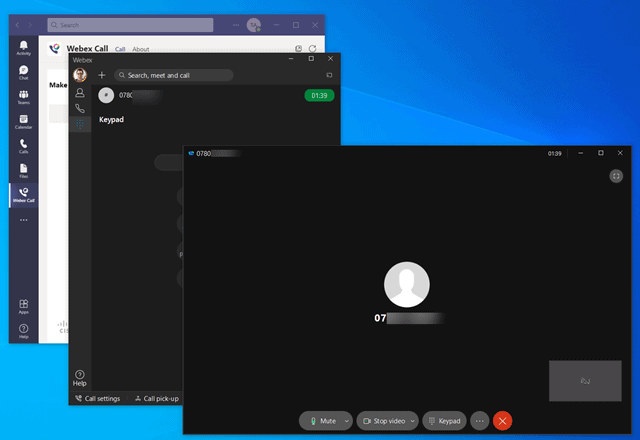Open call history phone icon in Webex
The width and height of the screenshot is (640, 440).
[x=80, y=109]
